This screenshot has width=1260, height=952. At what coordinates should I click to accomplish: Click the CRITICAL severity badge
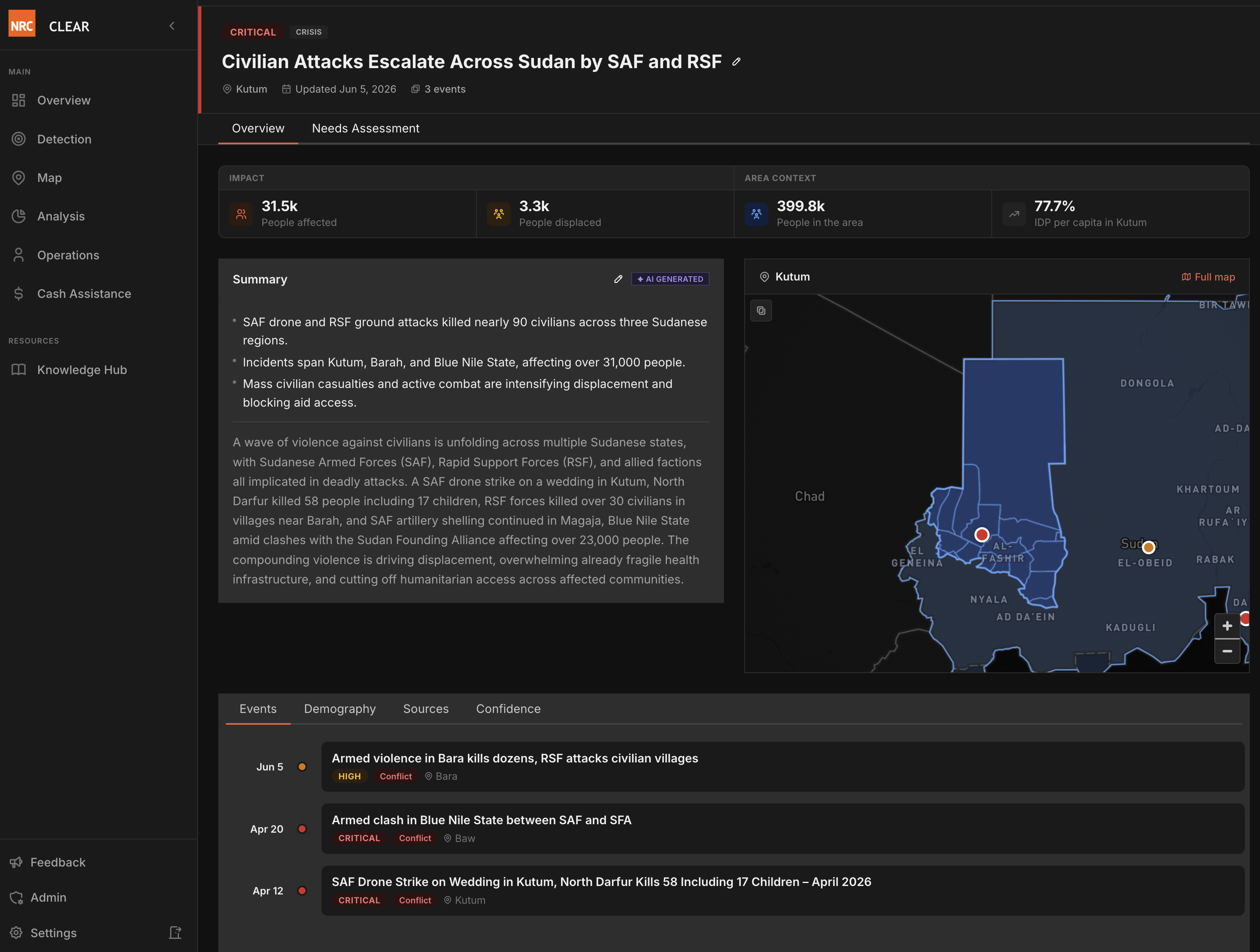pos(253,32)
